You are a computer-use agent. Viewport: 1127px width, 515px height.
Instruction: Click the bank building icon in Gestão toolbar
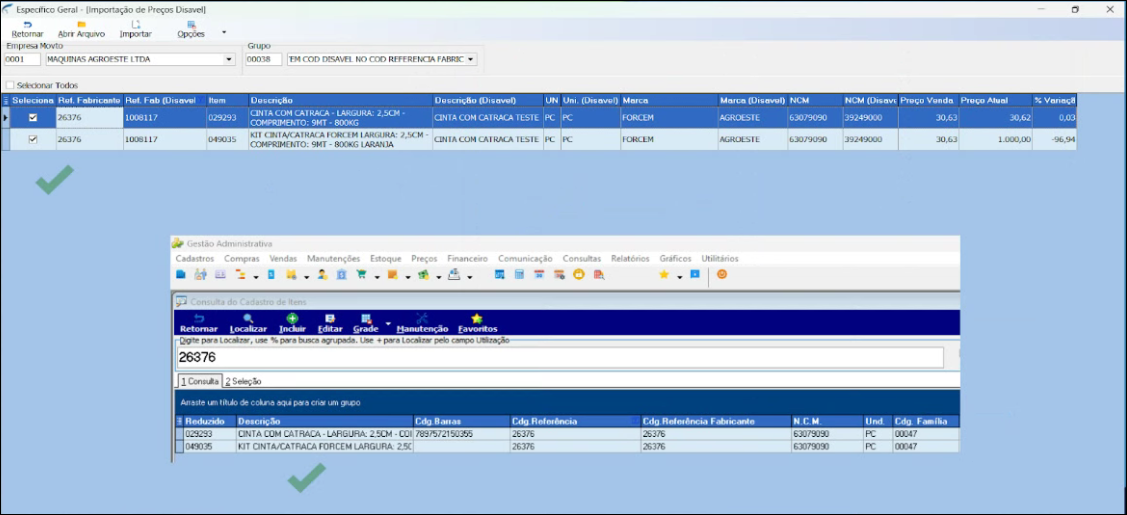(x=341, y=274)
